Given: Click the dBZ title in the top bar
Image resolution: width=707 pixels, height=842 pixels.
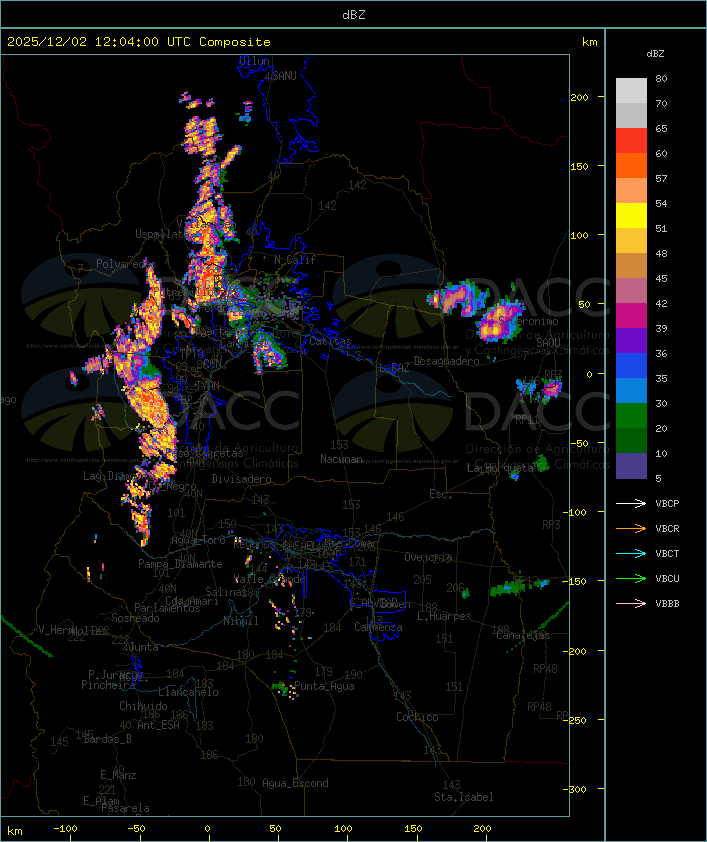Looking at the screenshot, I should coord(354,14).
